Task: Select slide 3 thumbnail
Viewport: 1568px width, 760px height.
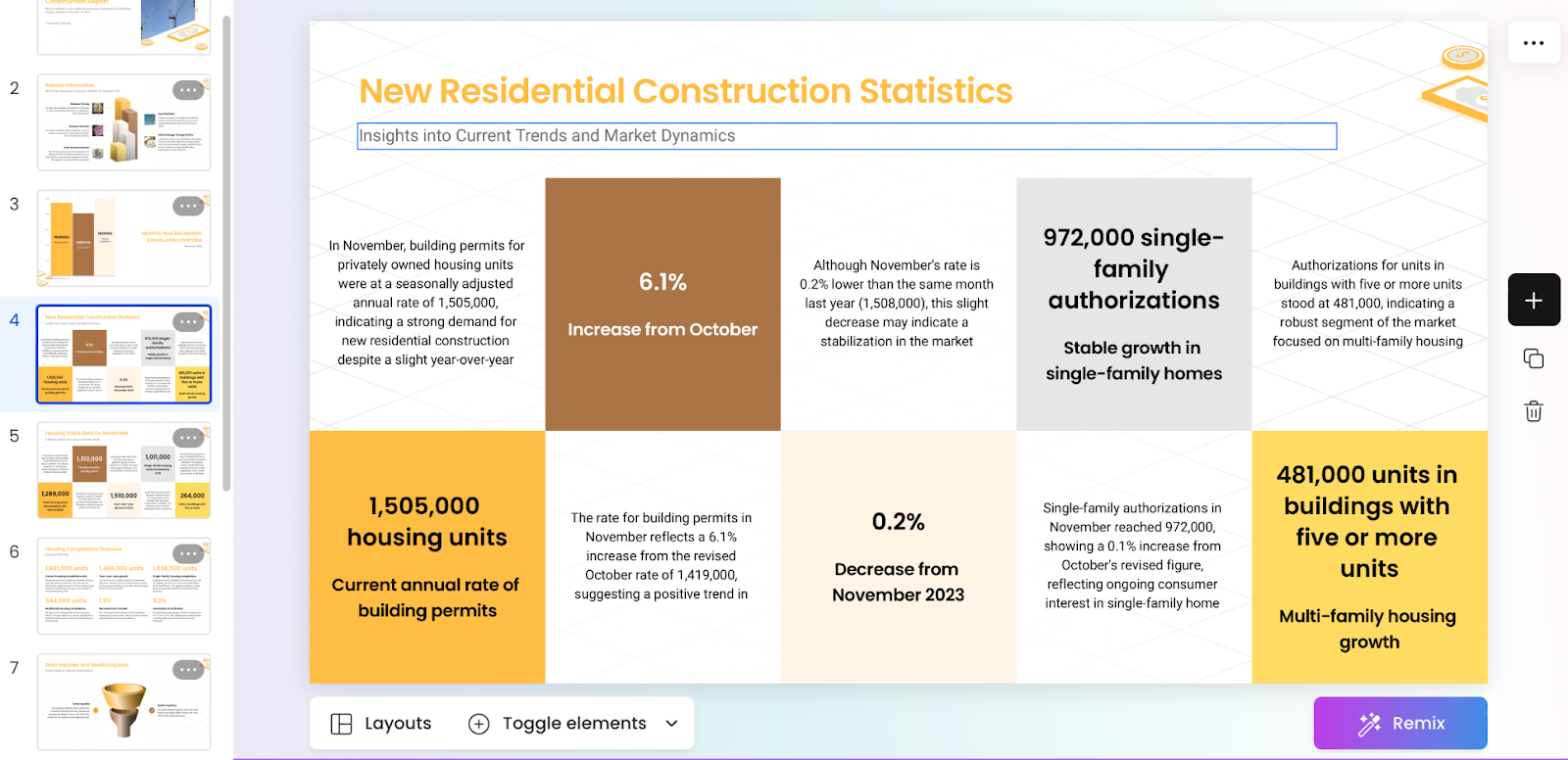Action: [x=123, y=238]
